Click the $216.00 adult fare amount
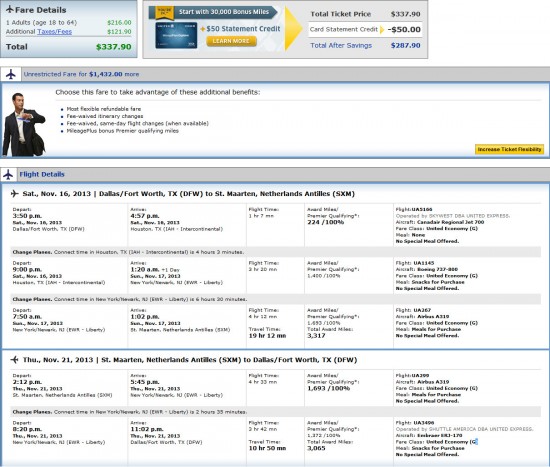This screenshot has width=550, height=467. tap(119, 22)
